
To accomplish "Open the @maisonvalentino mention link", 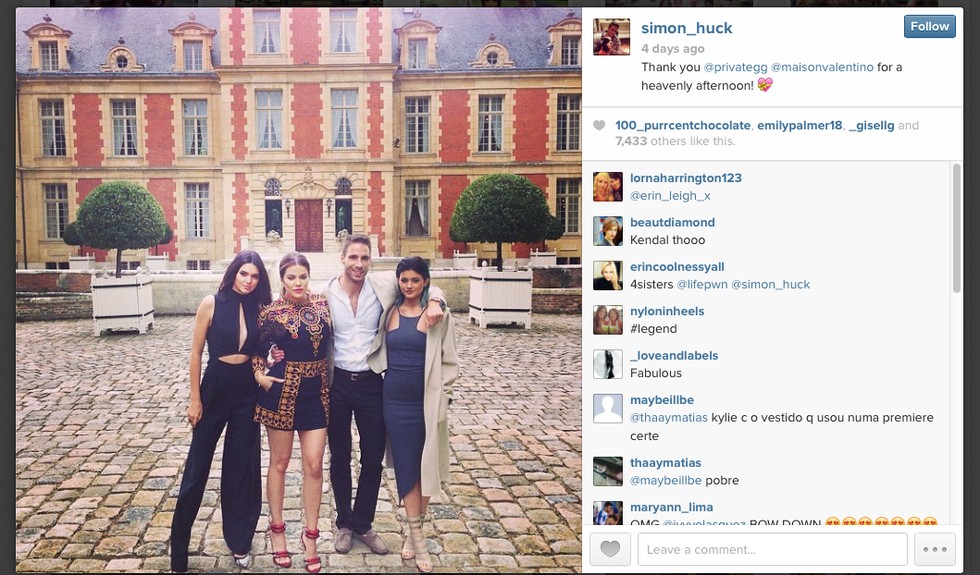I will click(822, 67).
